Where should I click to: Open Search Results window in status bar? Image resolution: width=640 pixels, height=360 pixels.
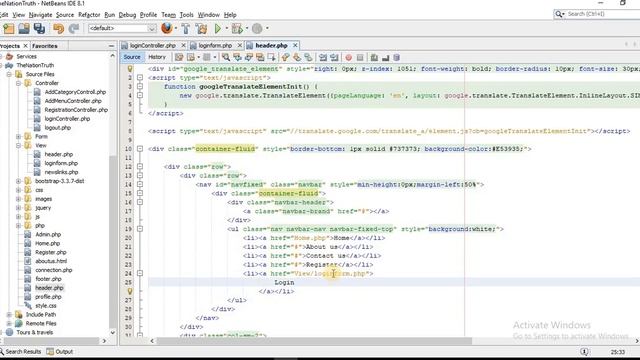(20, 351)
